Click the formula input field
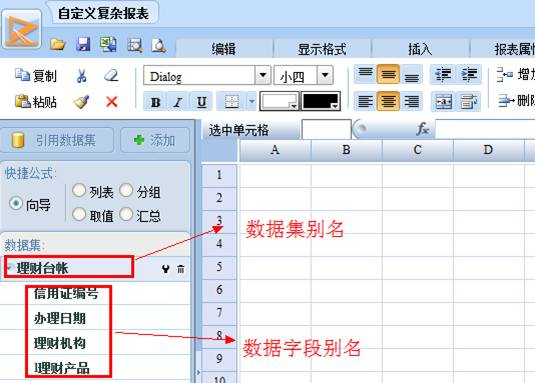535x383 pixels. point(485,129)
